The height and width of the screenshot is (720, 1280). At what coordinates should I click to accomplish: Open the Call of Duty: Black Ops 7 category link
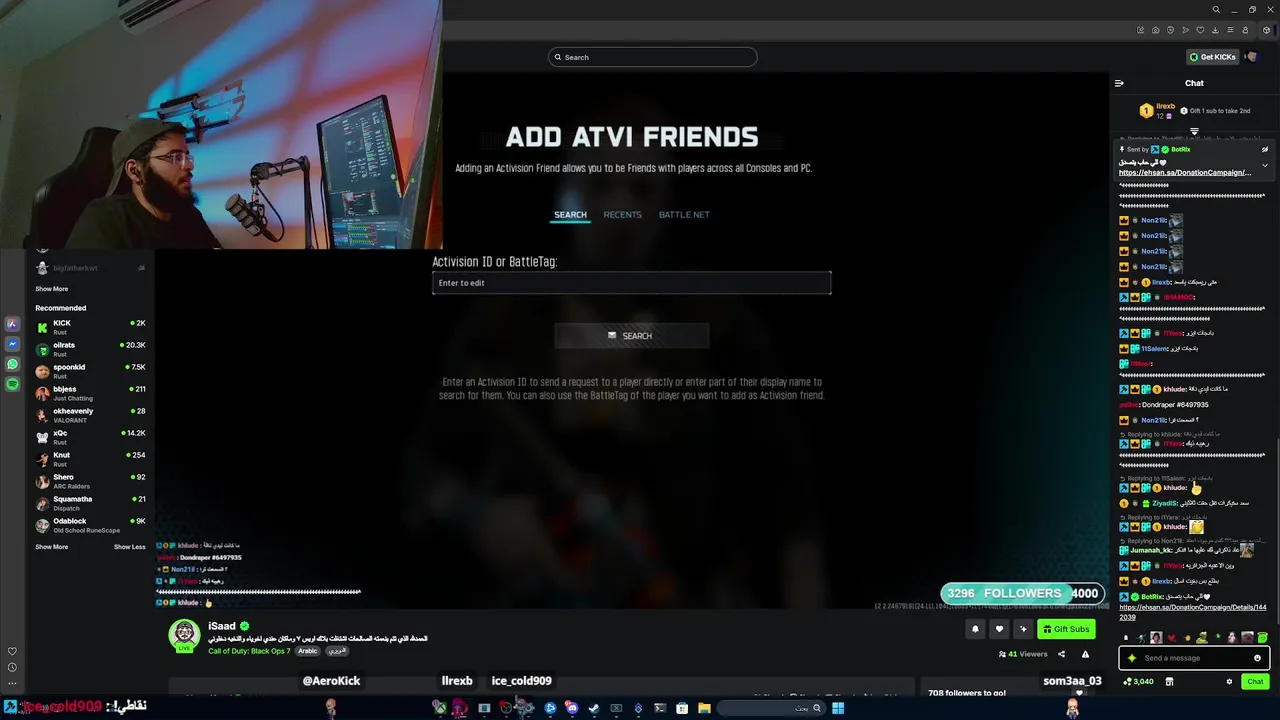pyautogui.click(x=249, y=651)
